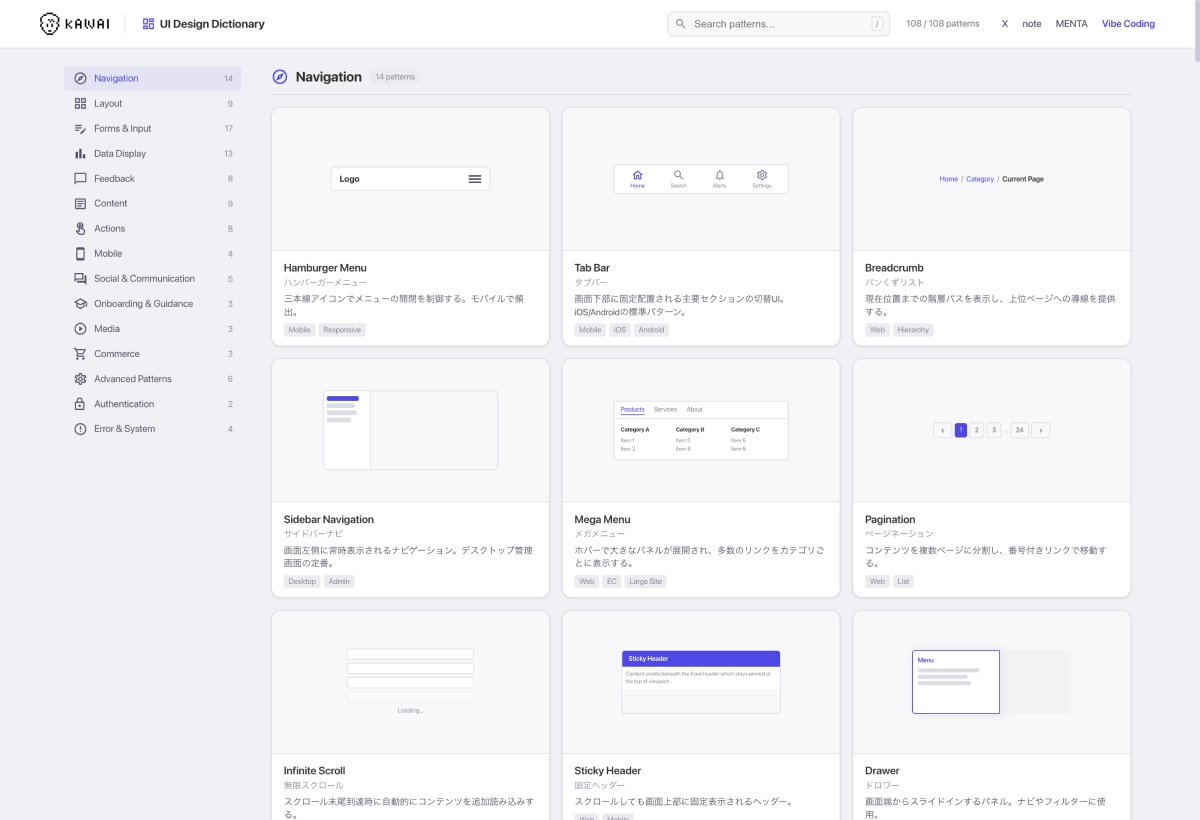Click the Layout grid icon in sidebar
Screen dimensions: 1200x820
(80, 104)
